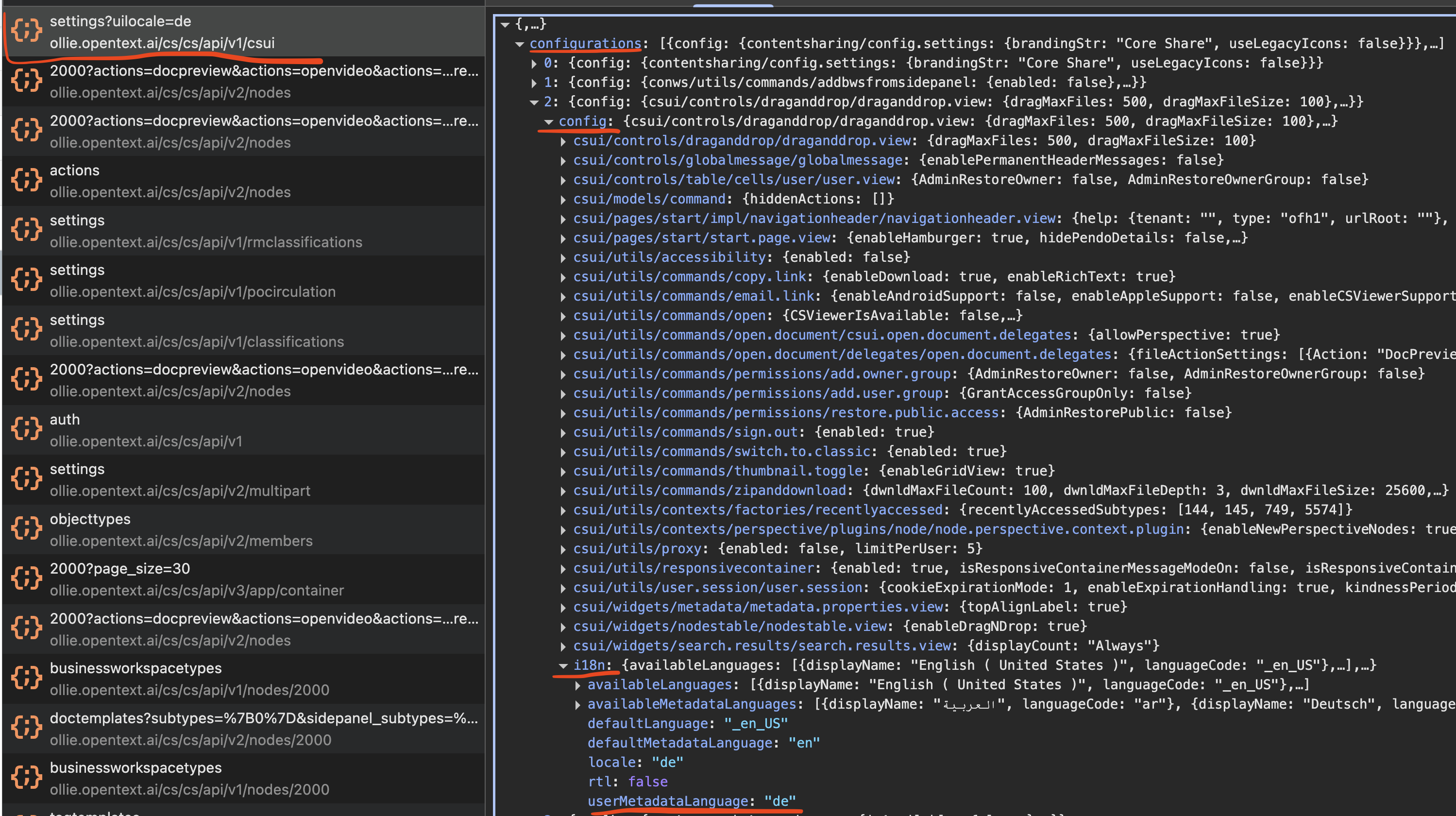
Task: Click csui/widgets/metadata/metadata.properties.view key
Action: click(x=758, y=607)
